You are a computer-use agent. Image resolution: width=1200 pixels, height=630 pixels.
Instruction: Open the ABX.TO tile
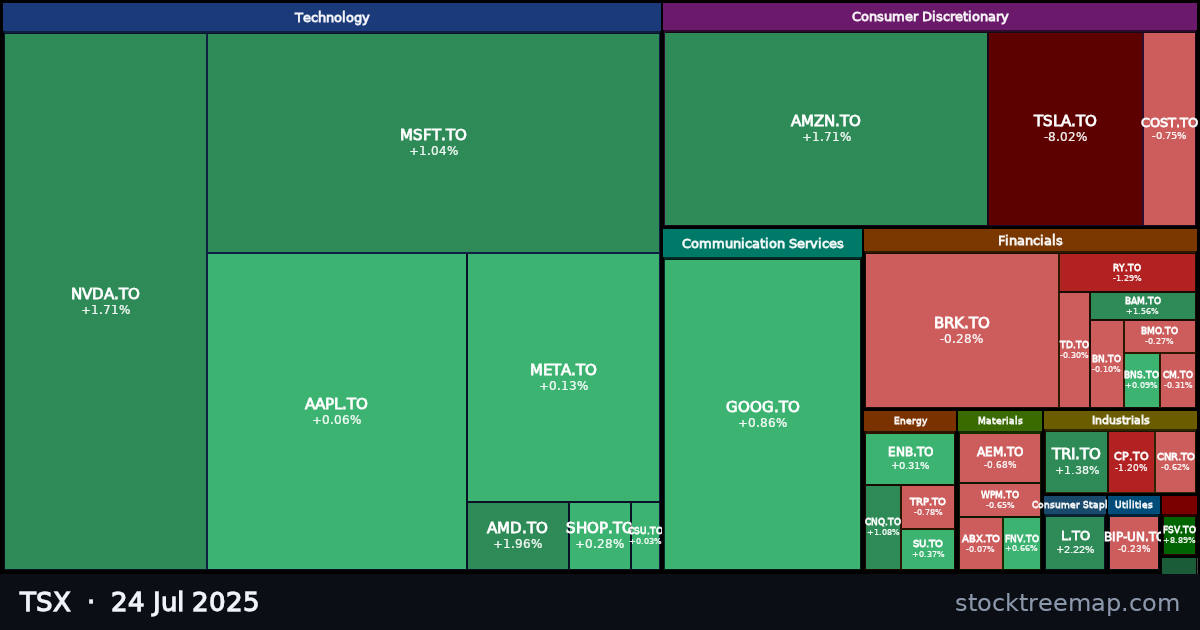point(980,543)
